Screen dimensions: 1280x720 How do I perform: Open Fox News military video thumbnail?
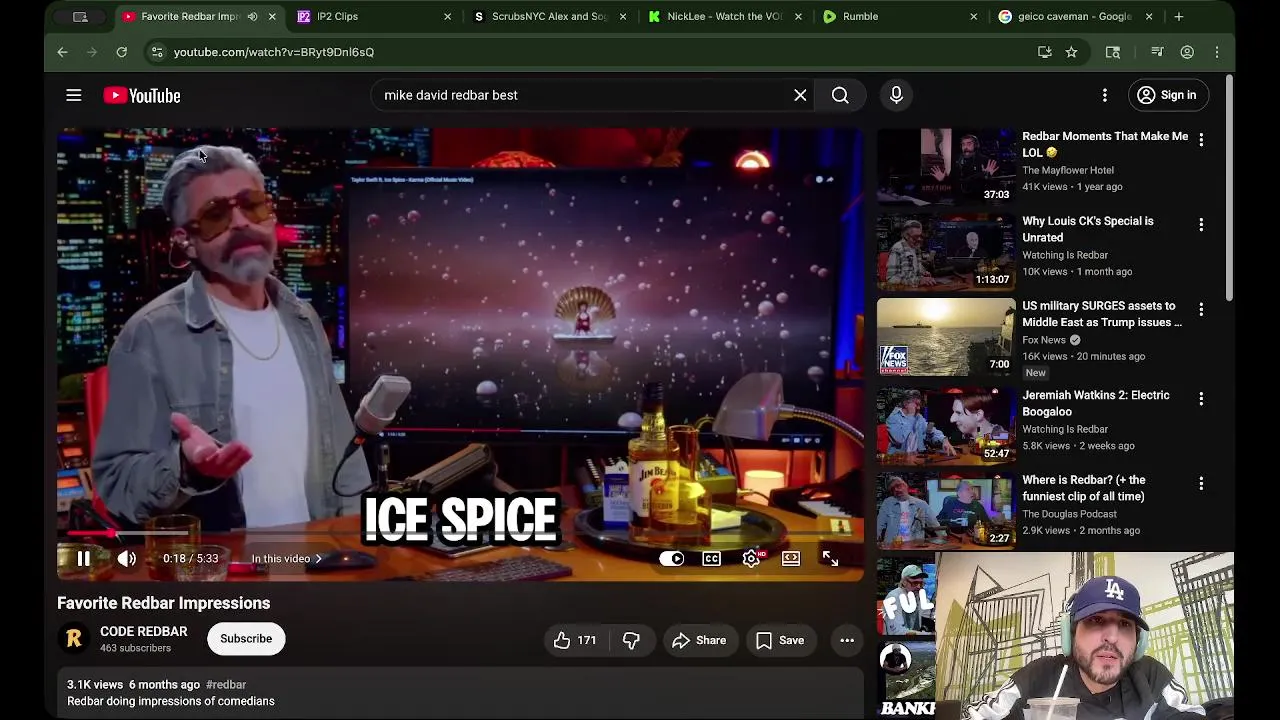coord(946,337)
